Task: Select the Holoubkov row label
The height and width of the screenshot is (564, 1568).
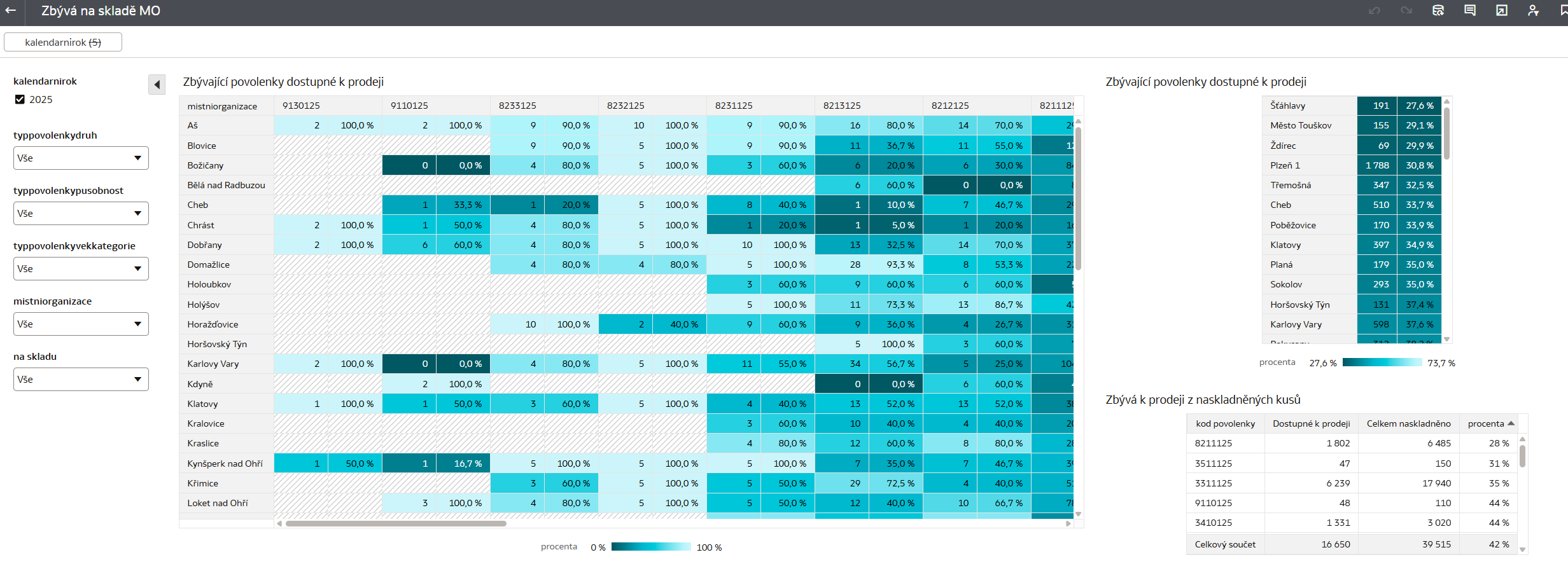Action: 227,284
